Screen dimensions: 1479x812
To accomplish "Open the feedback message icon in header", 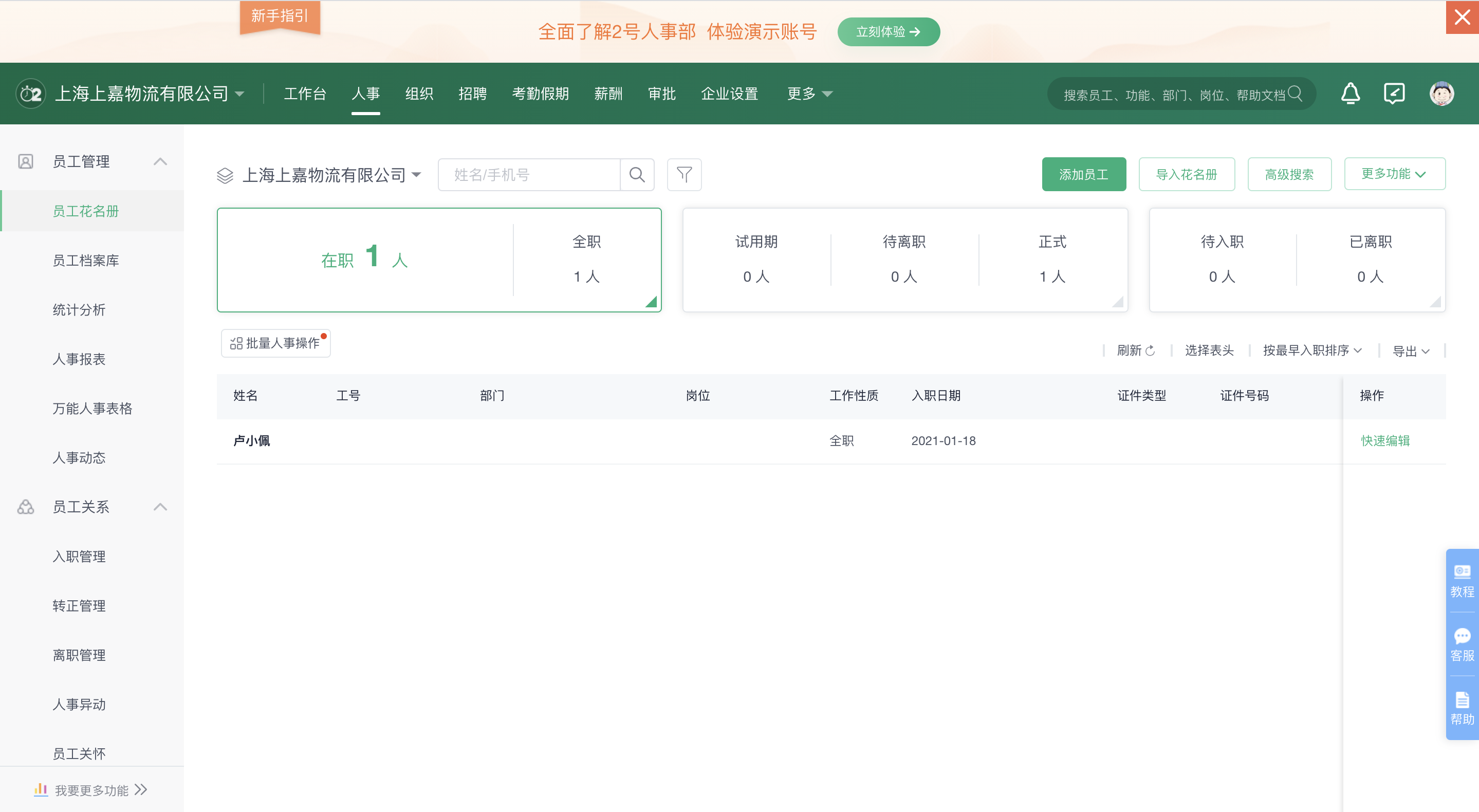I will point(1394,94).
